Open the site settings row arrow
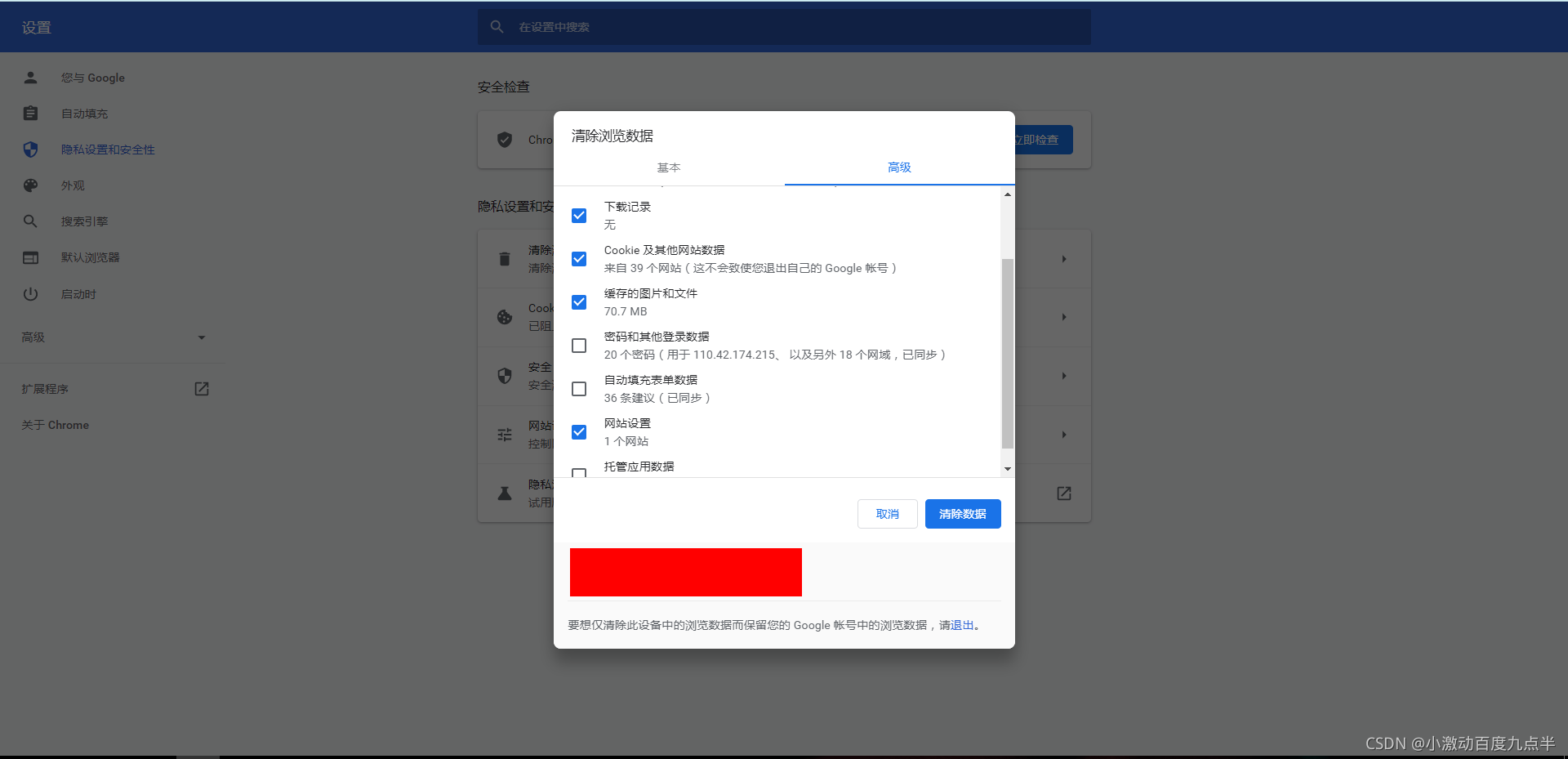The height and width of the screenshot is (759, 1568). click(x=1064, y=435)
